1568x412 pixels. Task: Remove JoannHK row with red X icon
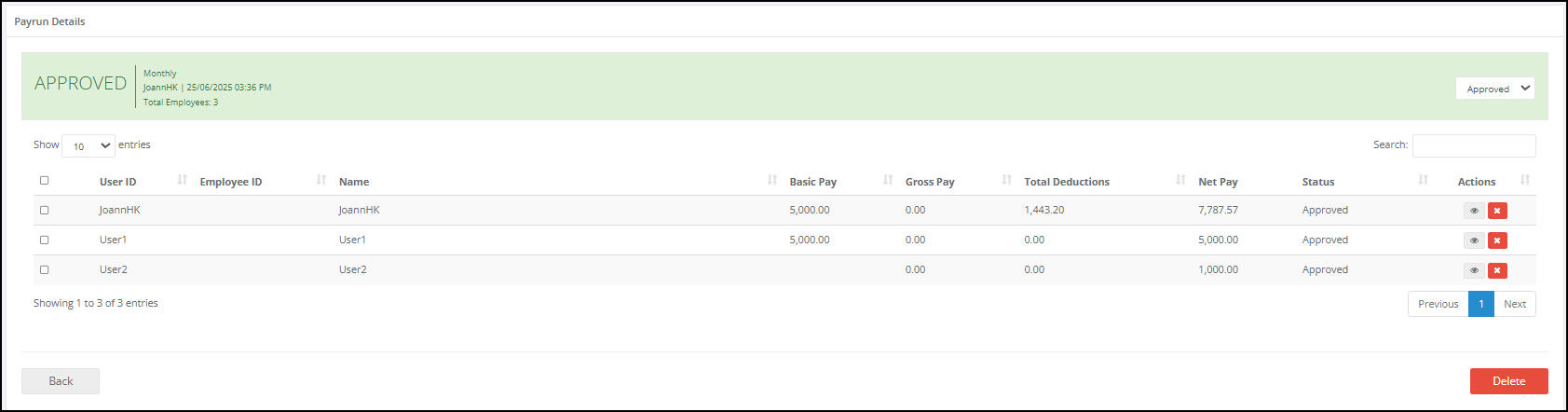point(1497,211)
